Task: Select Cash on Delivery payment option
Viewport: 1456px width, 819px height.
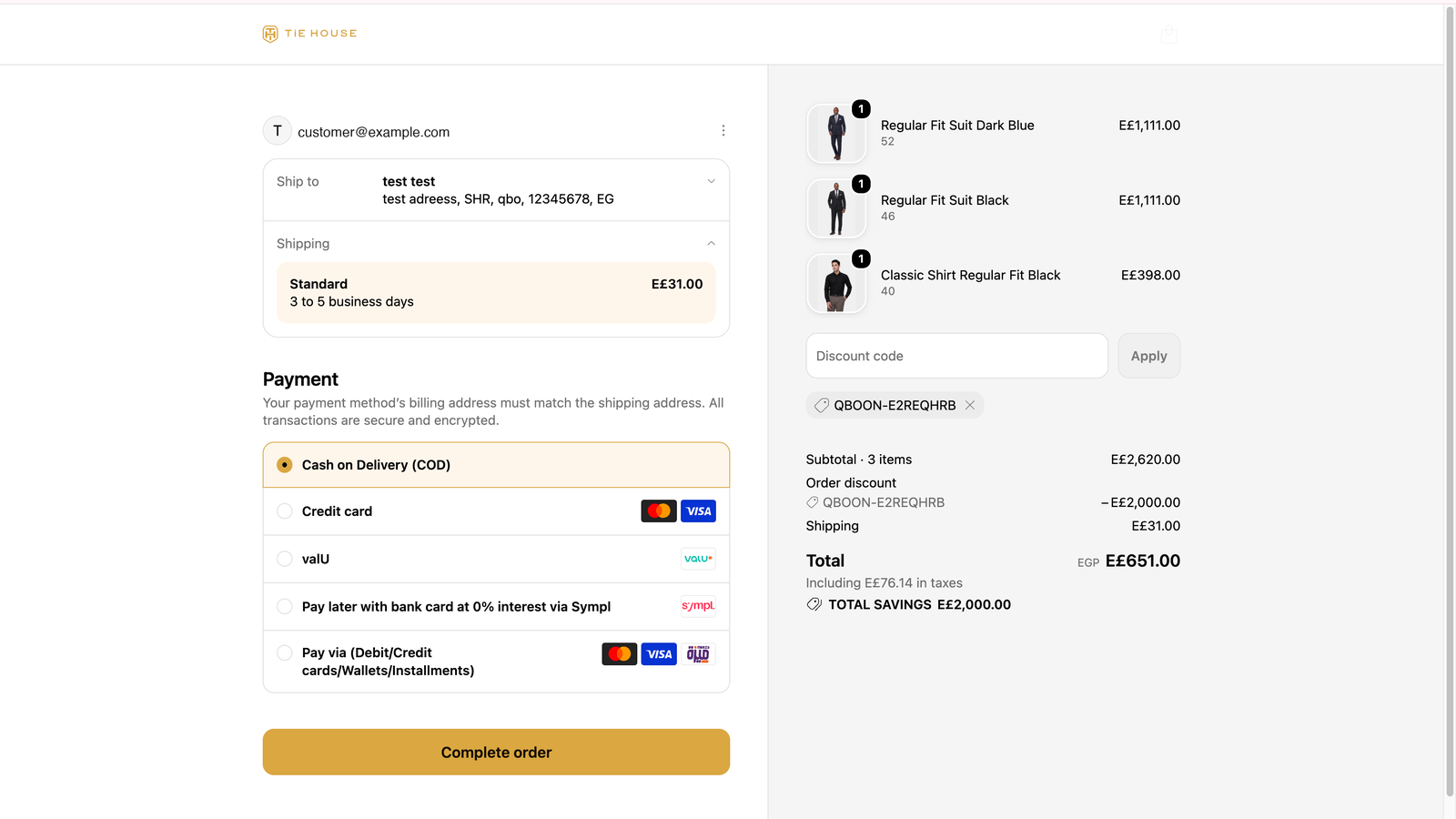Action: click(x=496, y=465)
